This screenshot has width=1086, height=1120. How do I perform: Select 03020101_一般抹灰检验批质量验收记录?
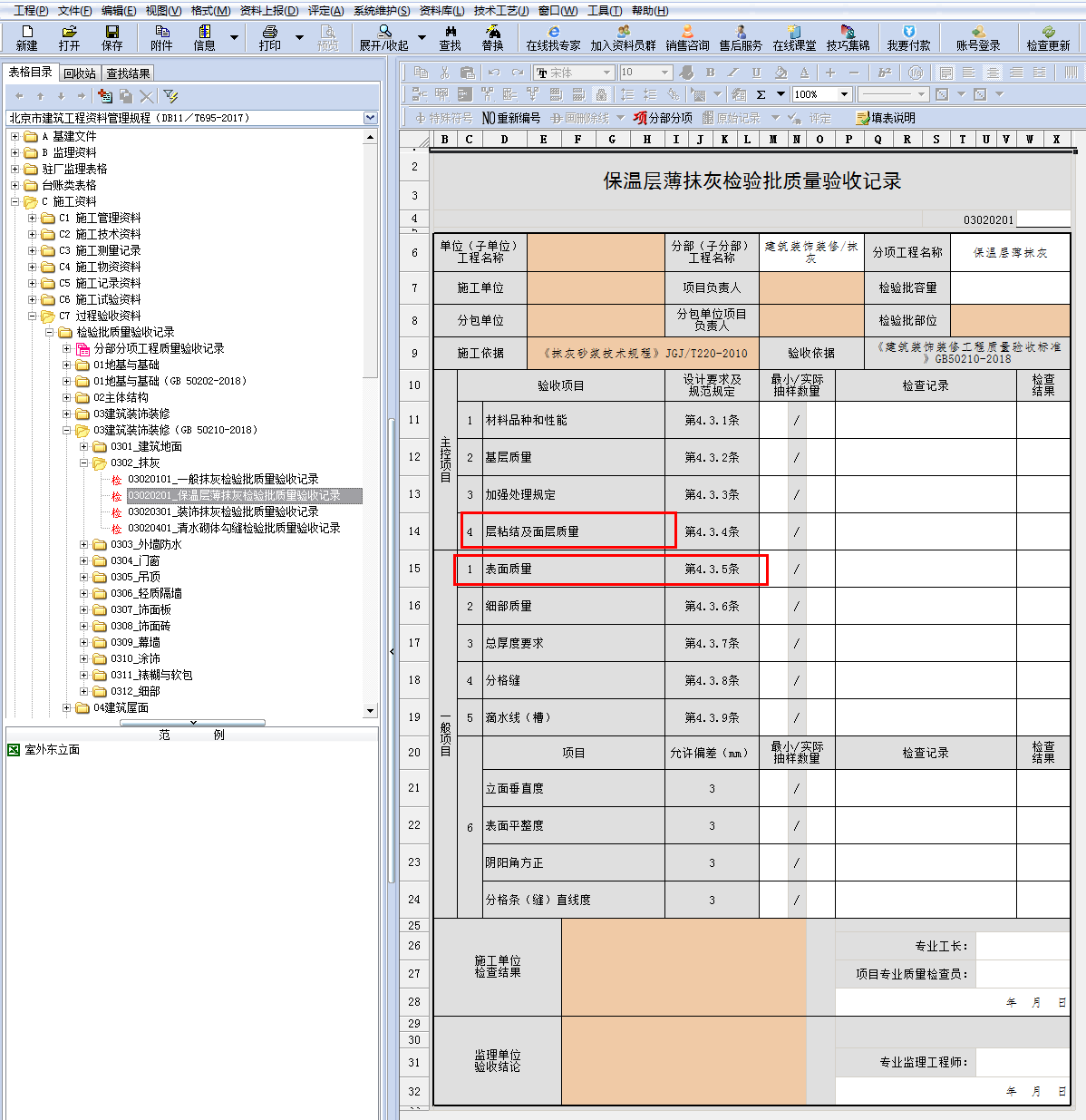pos(223,479)
